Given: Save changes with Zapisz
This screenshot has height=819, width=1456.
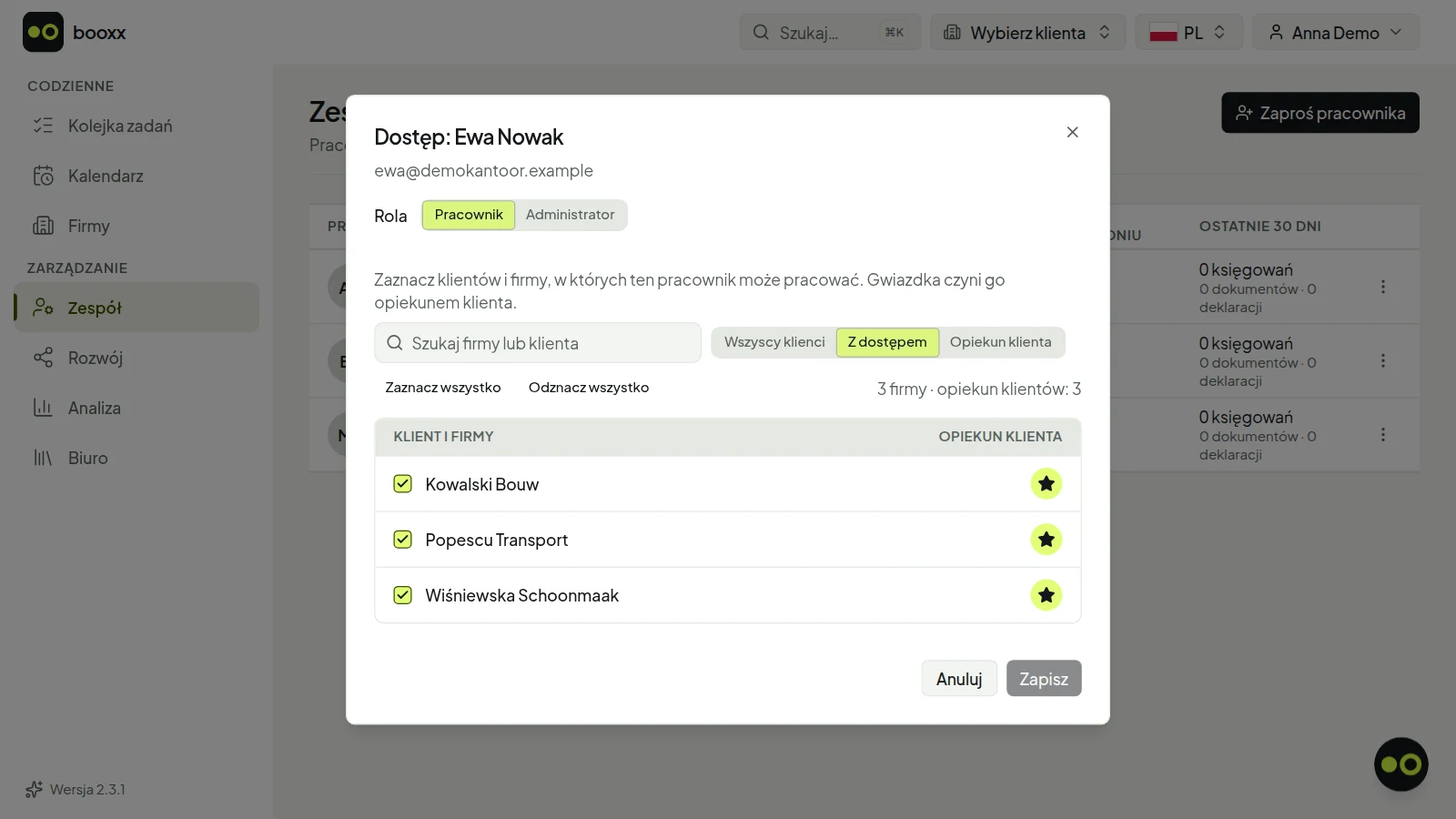Looking at the screenshot, I should (x=1044, y=679).
